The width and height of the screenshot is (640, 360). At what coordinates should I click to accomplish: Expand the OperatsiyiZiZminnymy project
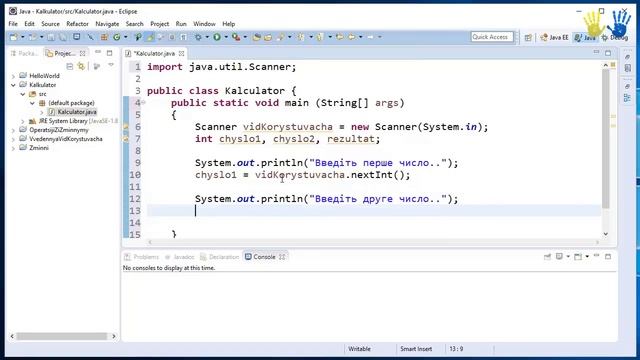(13, 130)
